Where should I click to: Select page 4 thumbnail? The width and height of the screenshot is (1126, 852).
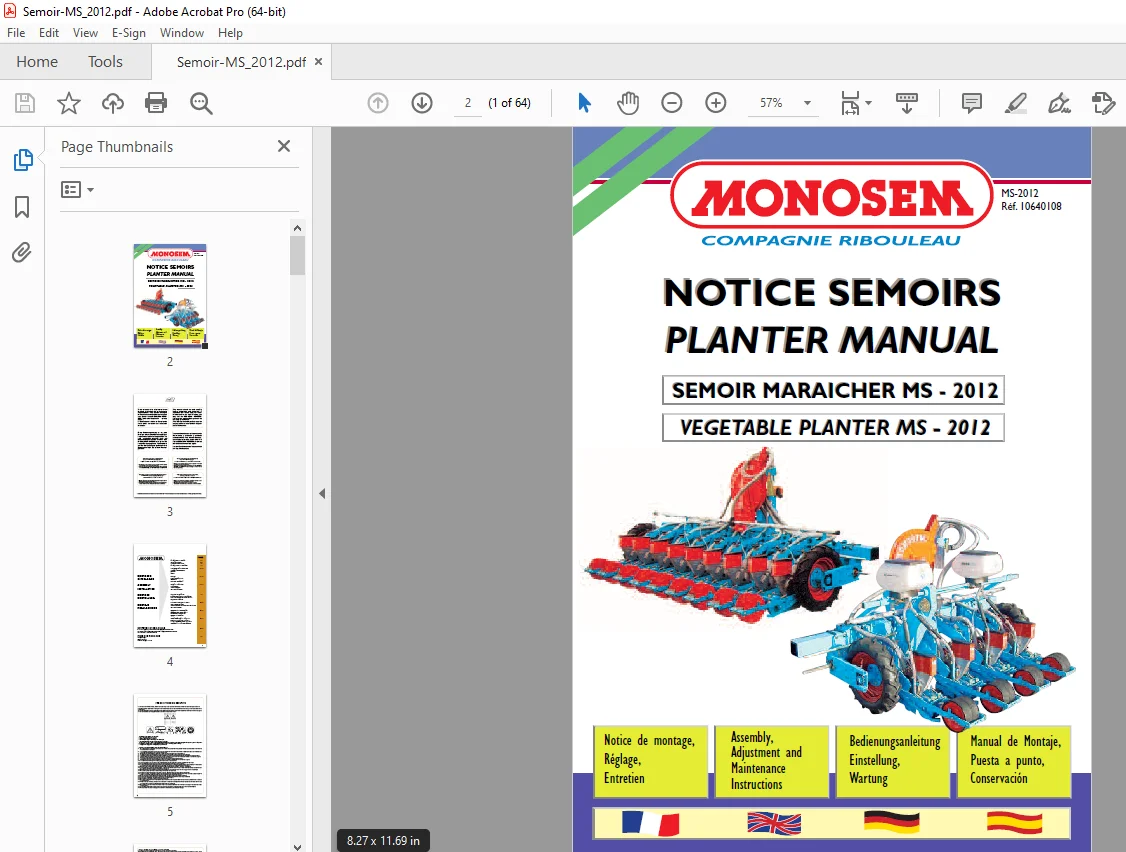click(170, 596)
